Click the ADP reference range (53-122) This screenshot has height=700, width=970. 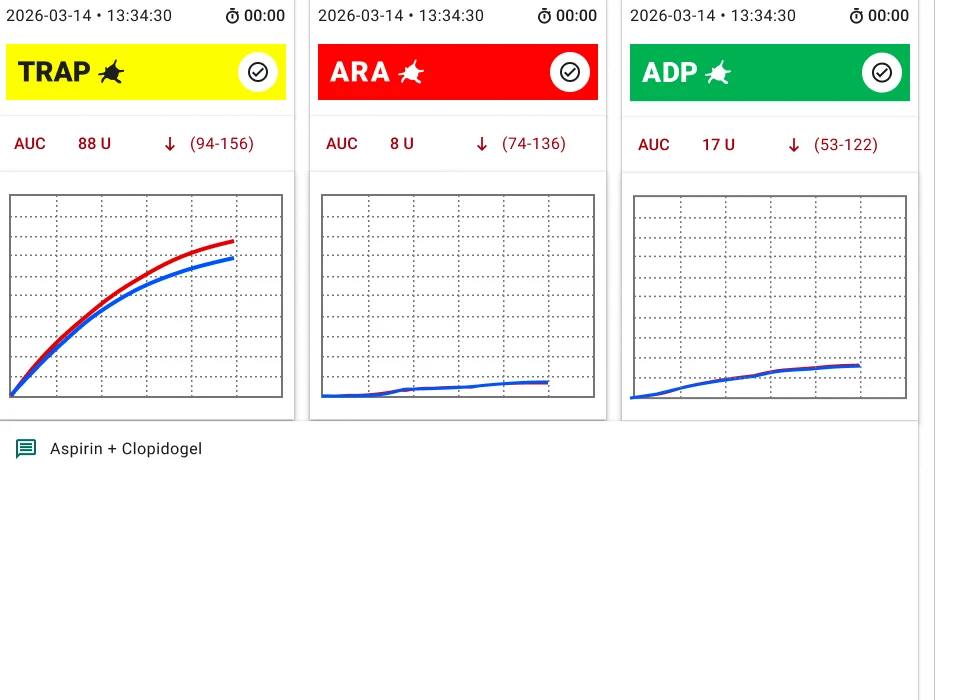[846, 145]
